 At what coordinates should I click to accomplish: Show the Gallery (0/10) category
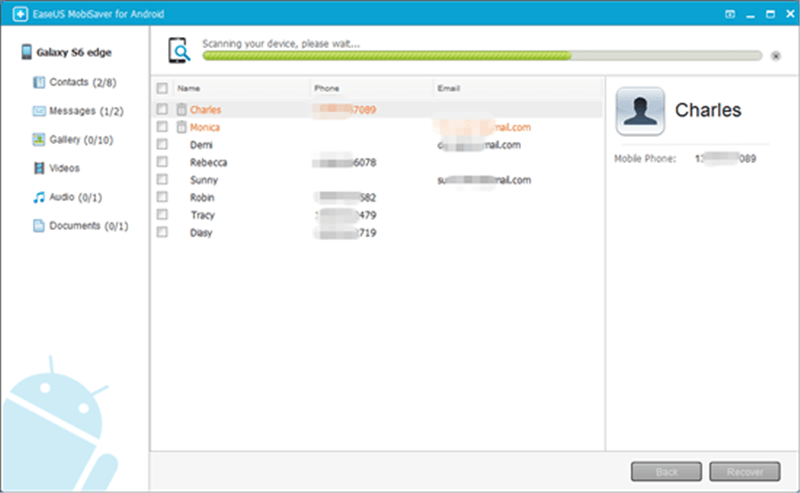coord(81,139)
